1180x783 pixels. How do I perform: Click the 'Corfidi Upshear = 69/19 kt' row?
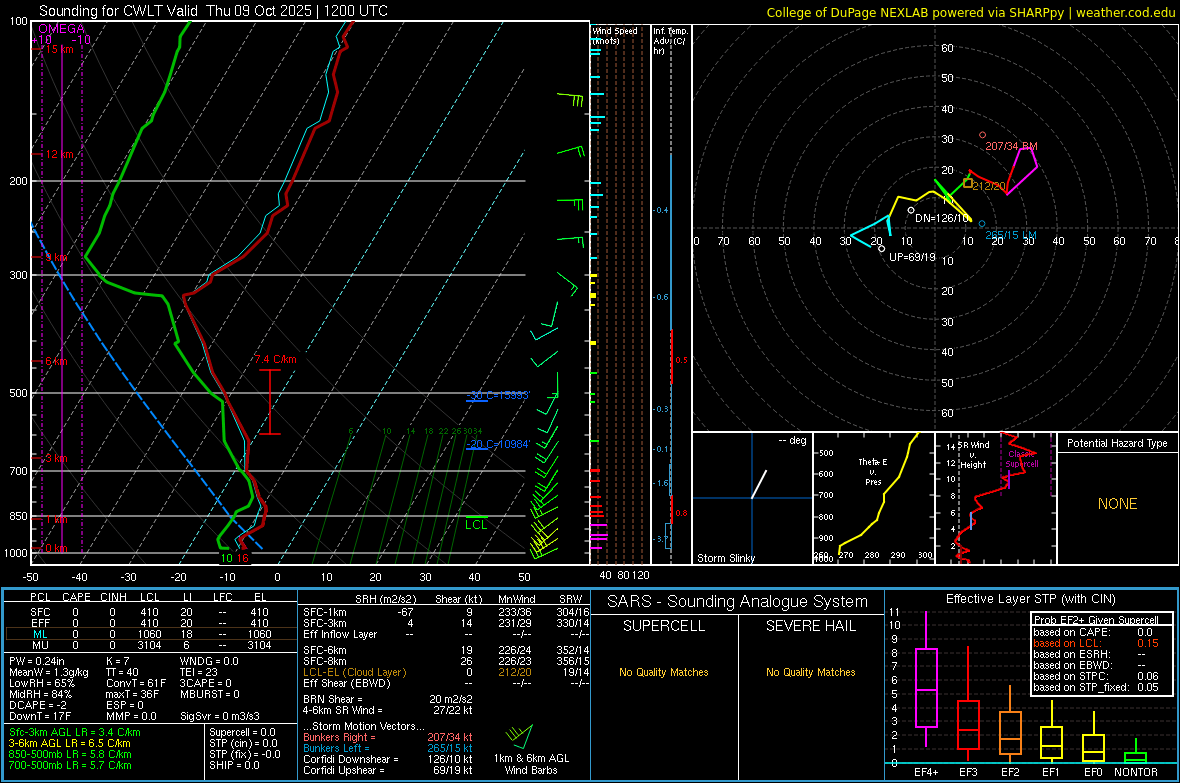click(388, 769)
